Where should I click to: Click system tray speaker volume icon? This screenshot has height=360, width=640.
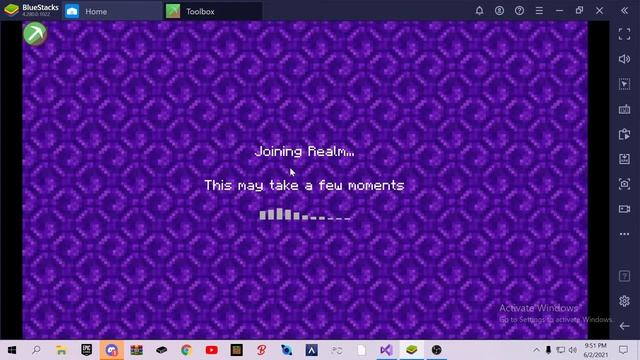click(573, 350)
